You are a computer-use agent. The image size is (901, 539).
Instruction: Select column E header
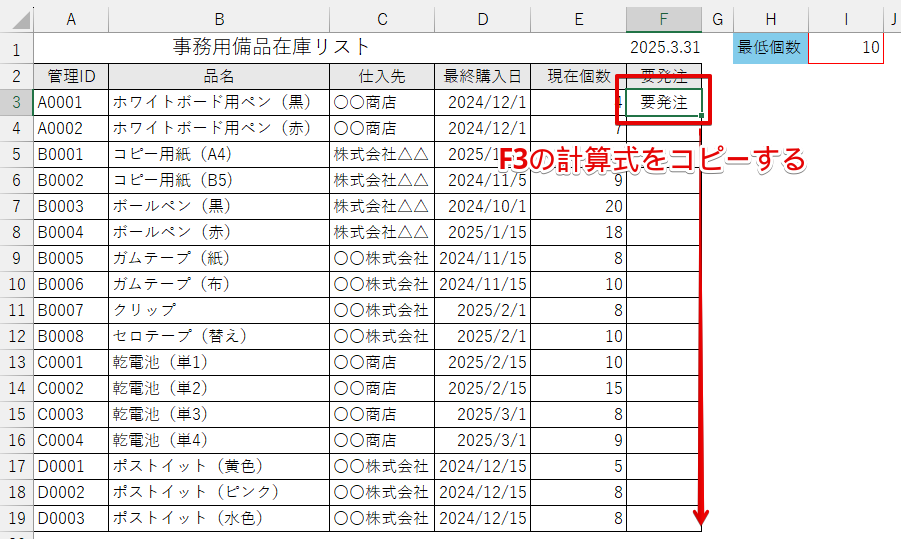[579, 20]
